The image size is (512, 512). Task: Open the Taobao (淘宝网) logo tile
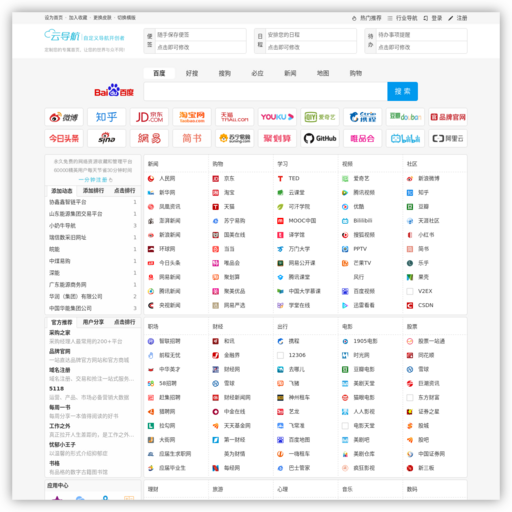point(192,117)
